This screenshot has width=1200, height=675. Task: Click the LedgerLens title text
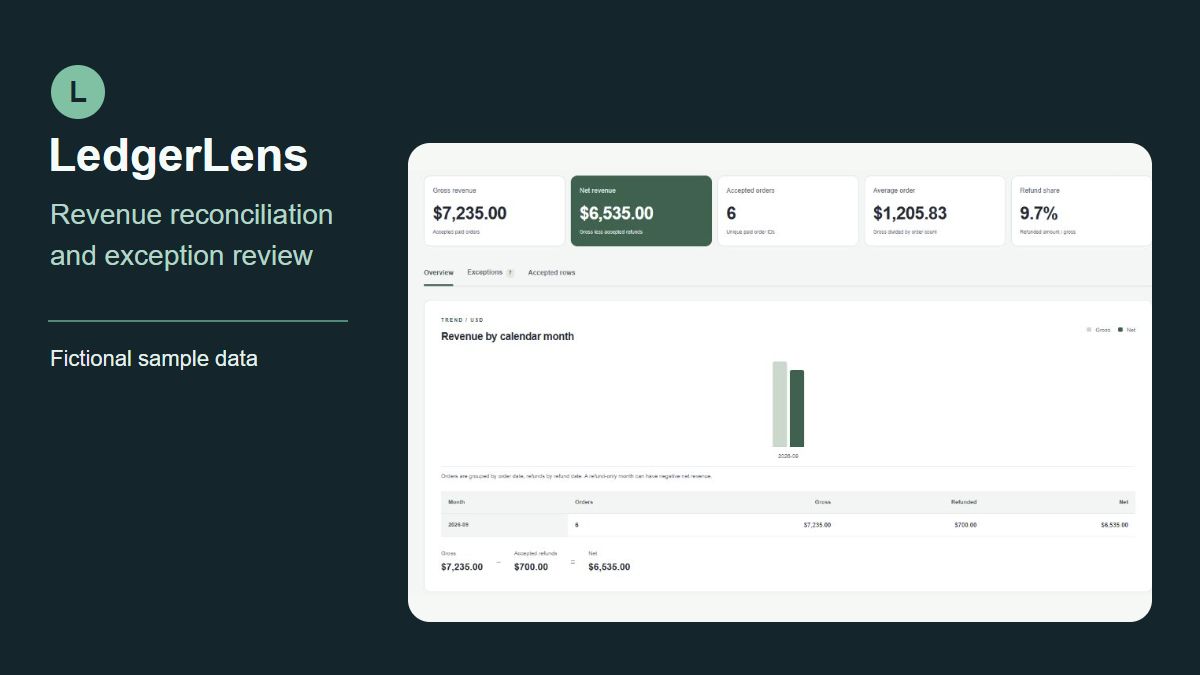click(179, 156)
